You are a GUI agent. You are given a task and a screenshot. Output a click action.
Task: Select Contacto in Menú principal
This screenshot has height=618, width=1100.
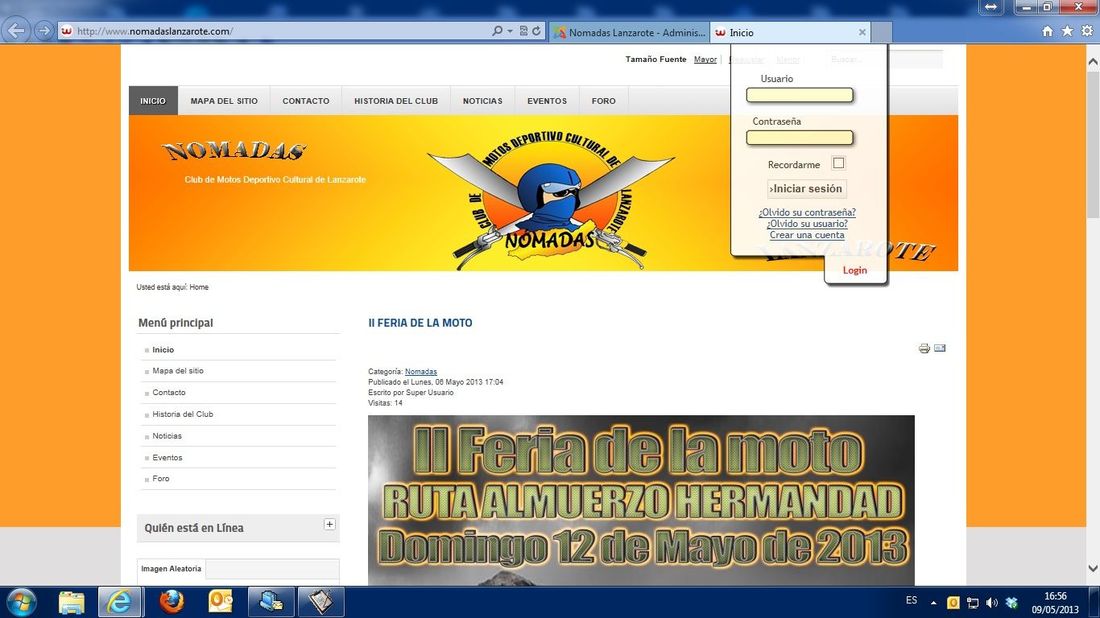click(169, 392)
